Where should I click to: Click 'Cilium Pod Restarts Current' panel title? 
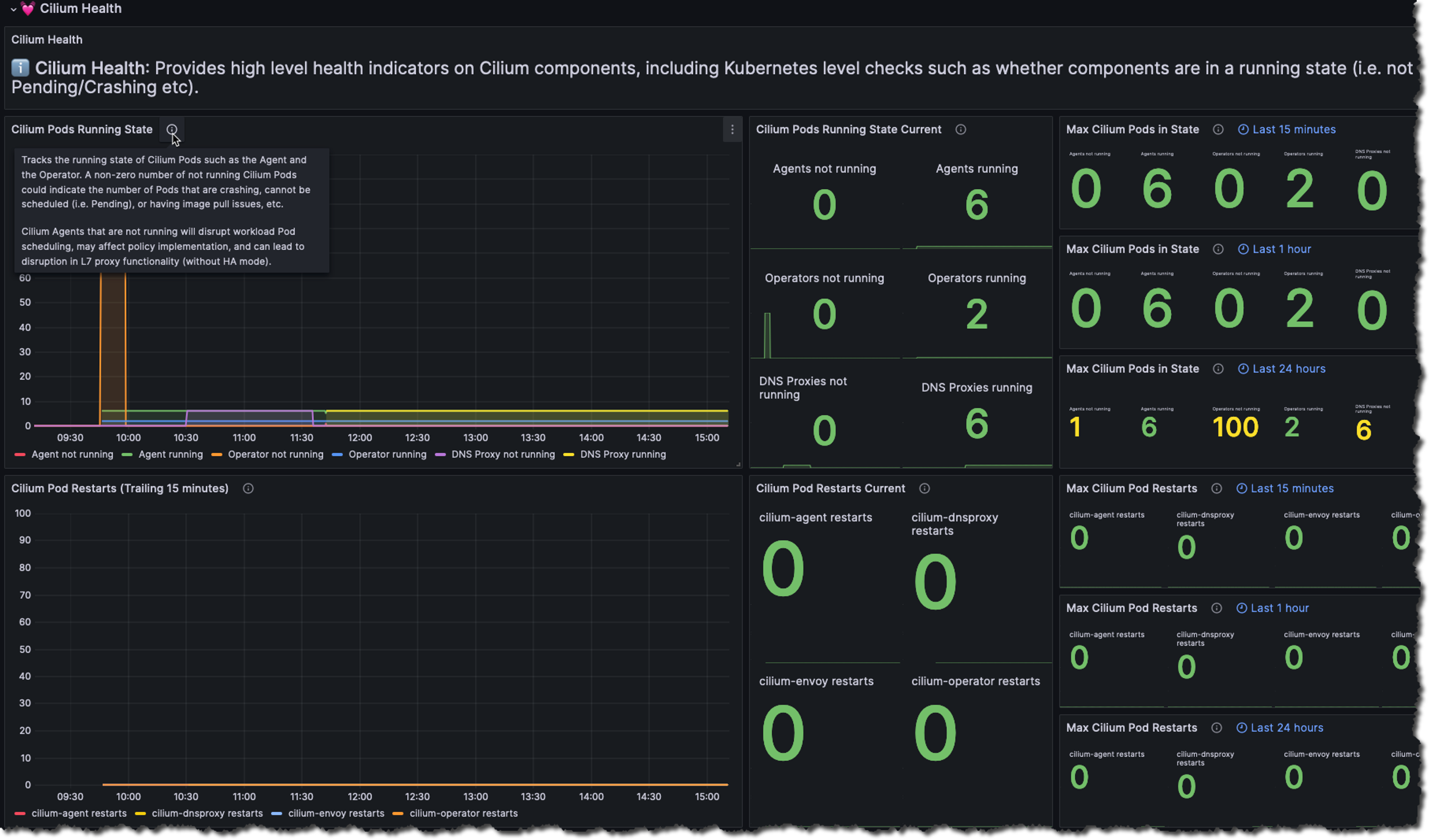click(x=830, y=488)
